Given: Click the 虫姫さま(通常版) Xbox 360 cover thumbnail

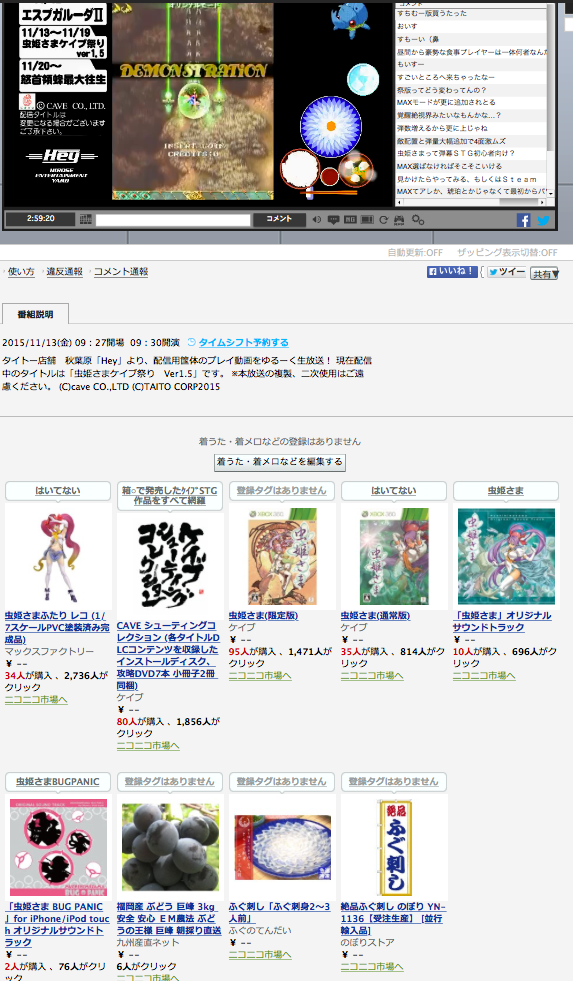Looking at the screenshot, I should 394,556.
